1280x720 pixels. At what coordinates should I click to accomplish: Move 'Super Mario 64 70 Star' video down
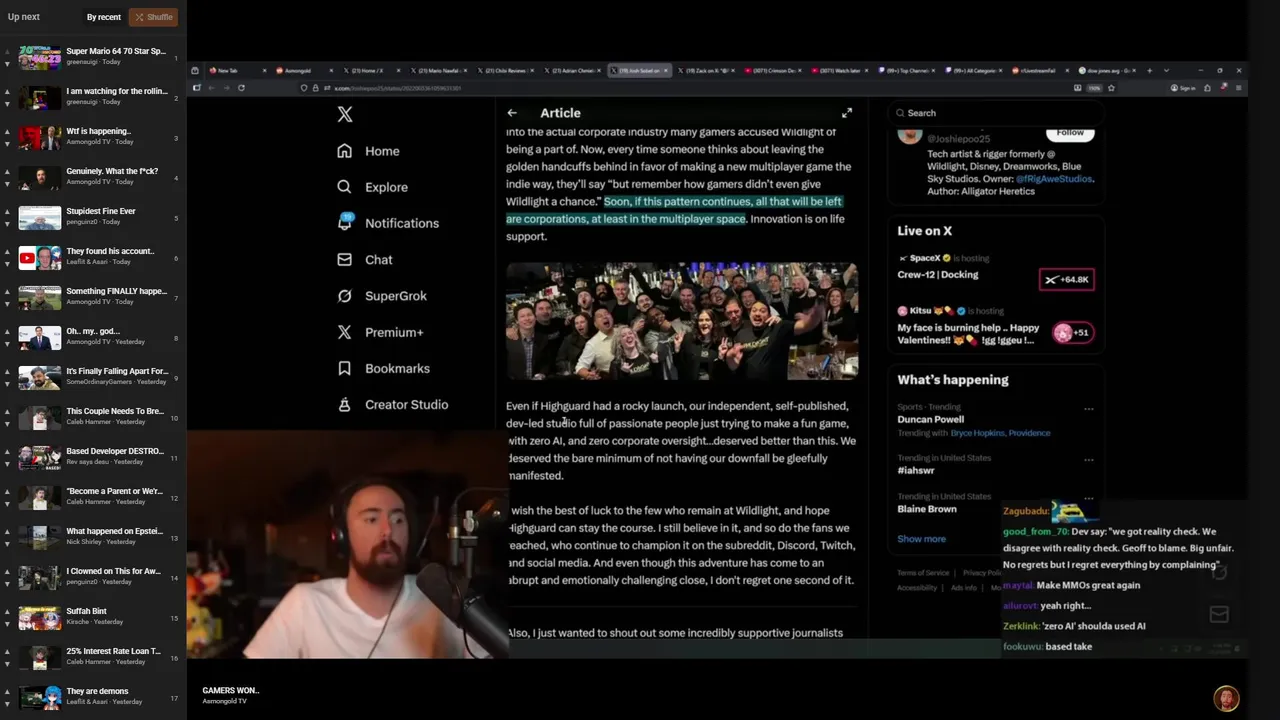tap(7, 64)
